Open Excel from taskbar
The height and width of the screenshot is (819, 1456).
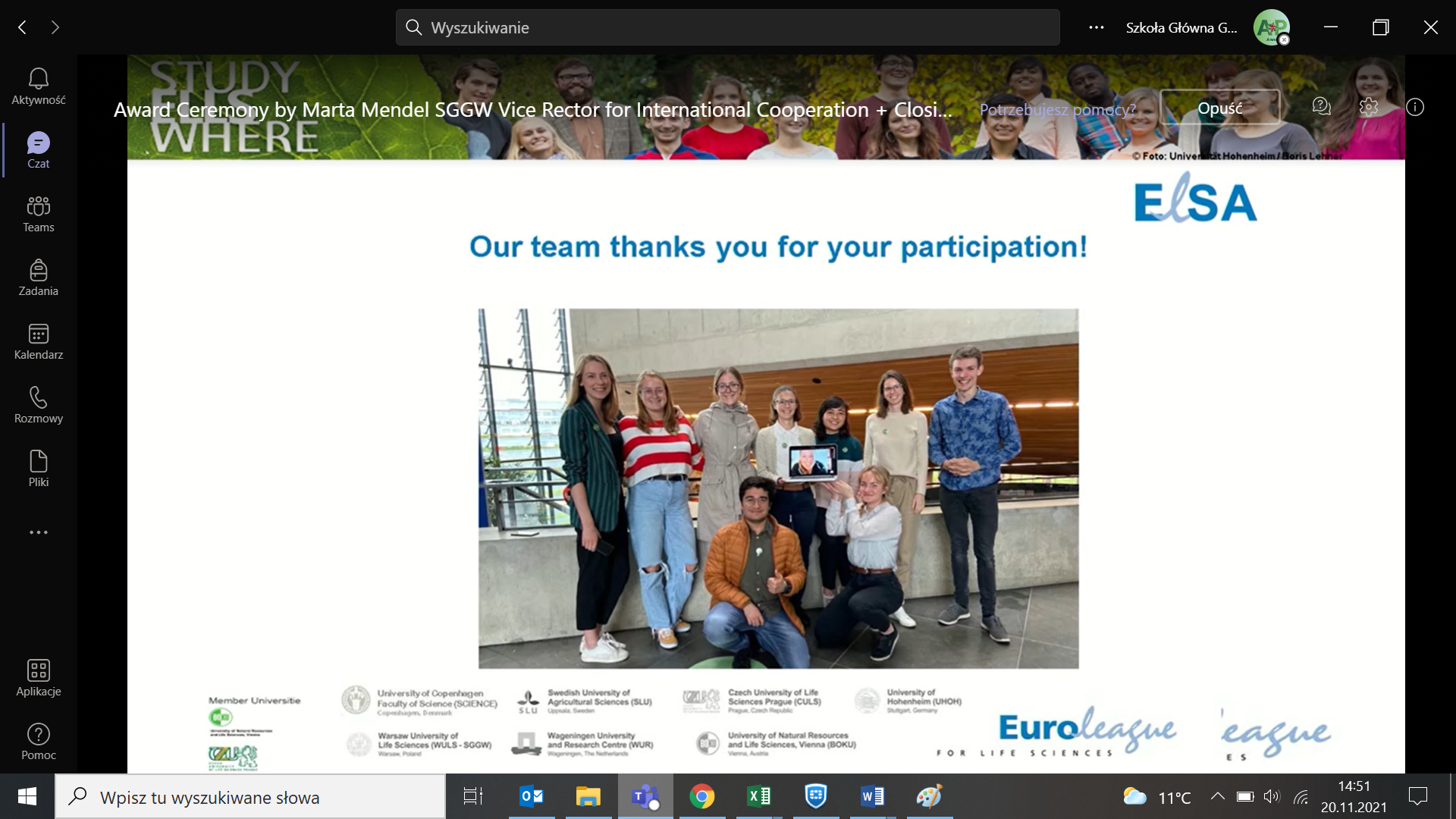pos(759,796)
